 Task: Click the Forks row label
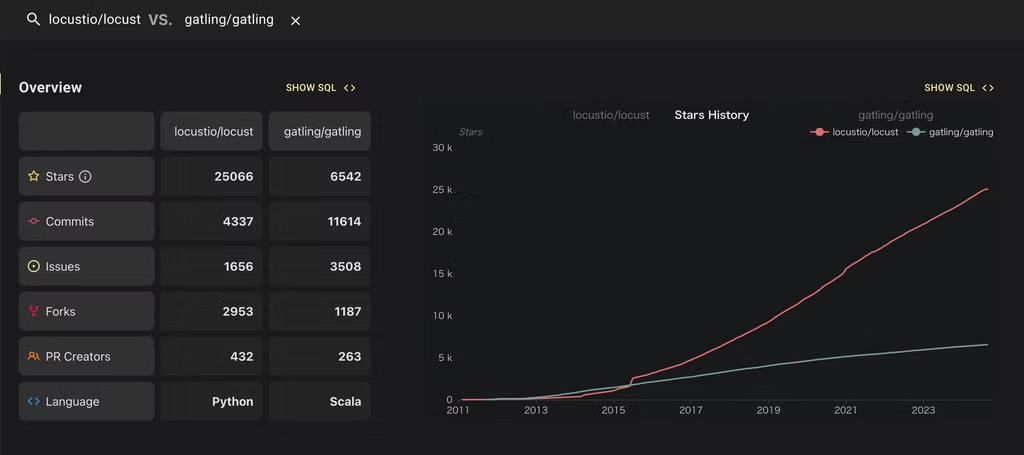pyautogui.click(x=61, y=311)
